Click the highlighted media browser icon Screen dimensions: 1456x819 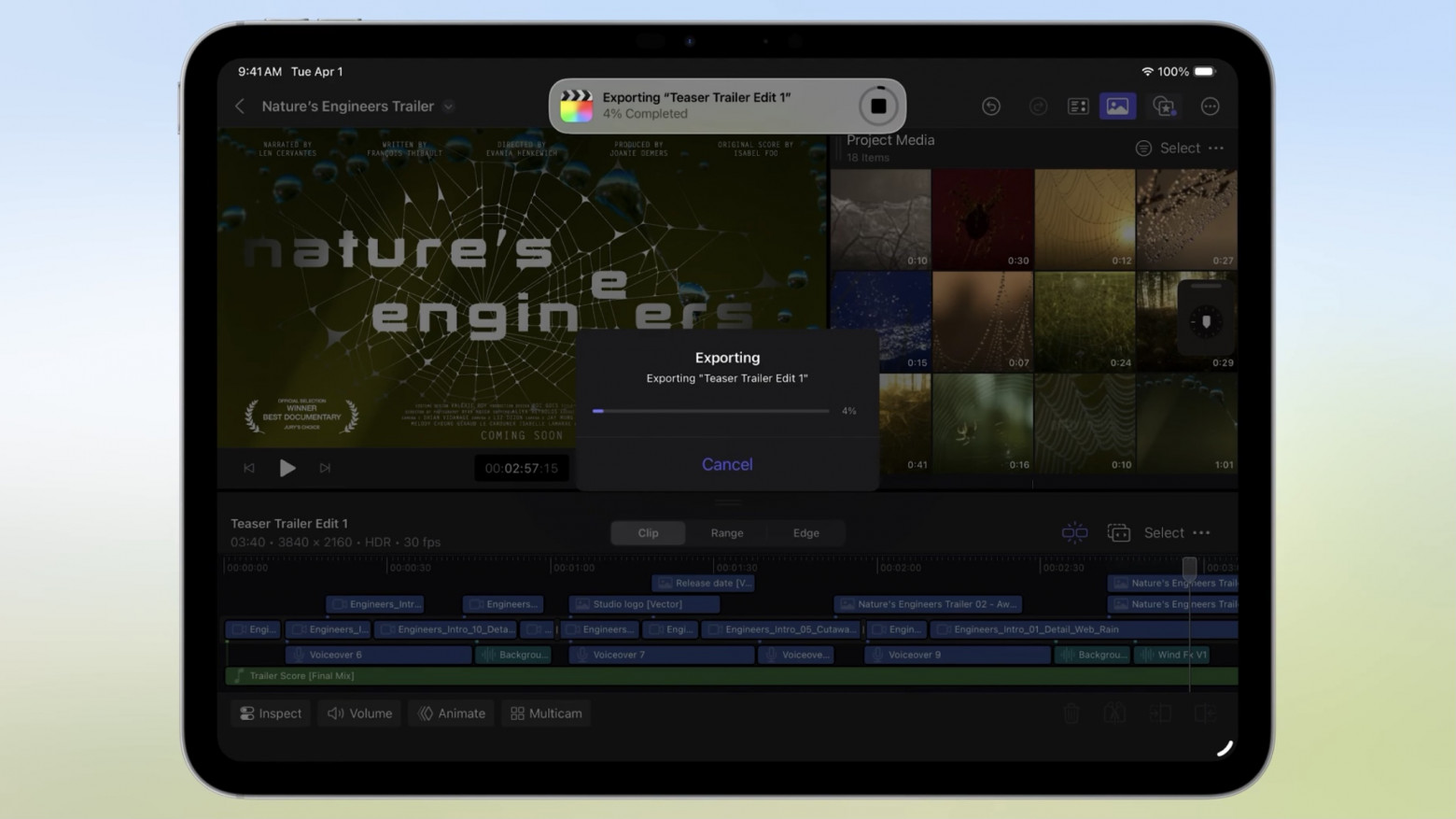pyautogui.click(x=1117, y=106)
